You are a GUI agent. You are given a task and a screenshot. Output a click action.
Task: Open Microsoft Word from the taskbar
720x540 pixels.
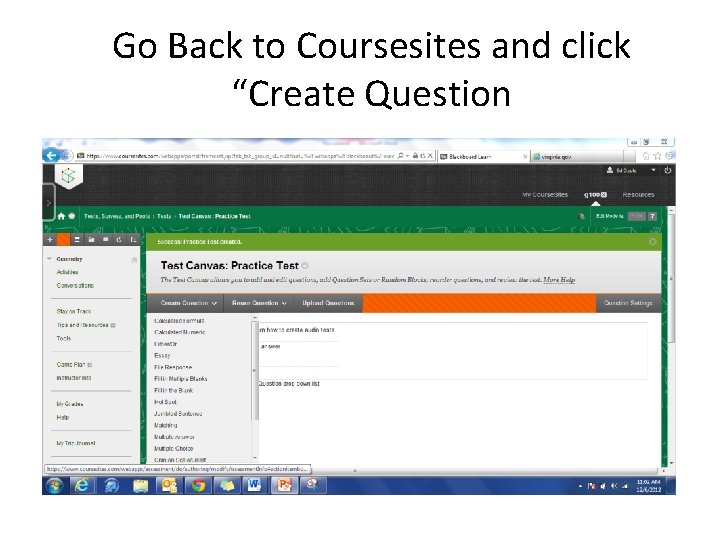[x=254, y=485]
